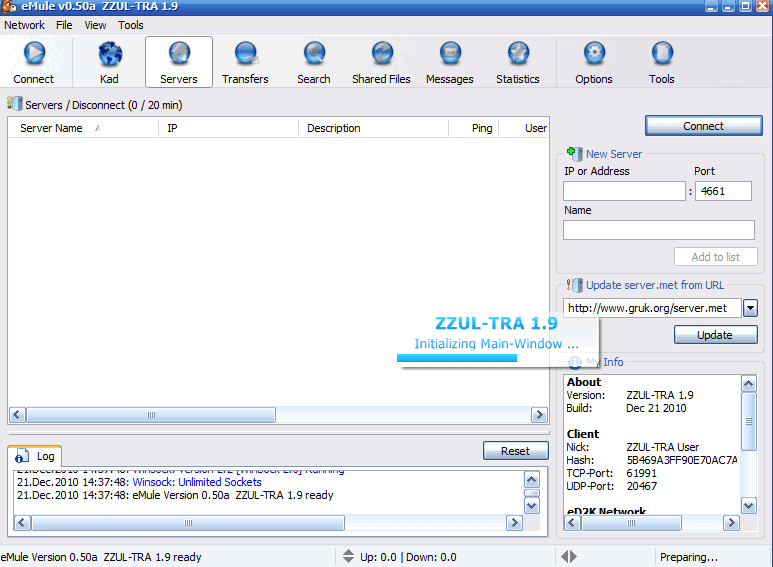Sort the list by User column
The height and width of the screenshot is (567, 773).
(524, 128)
